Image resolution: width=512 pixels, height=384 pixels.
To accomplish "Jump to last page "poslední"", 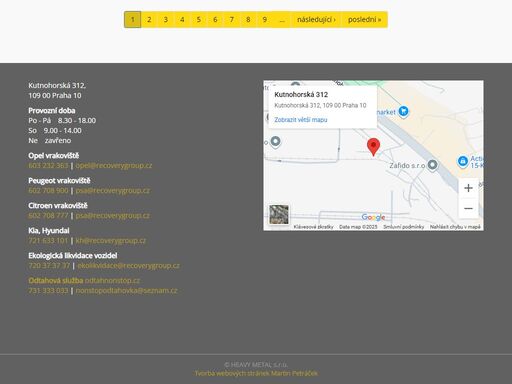I will 364,20.
